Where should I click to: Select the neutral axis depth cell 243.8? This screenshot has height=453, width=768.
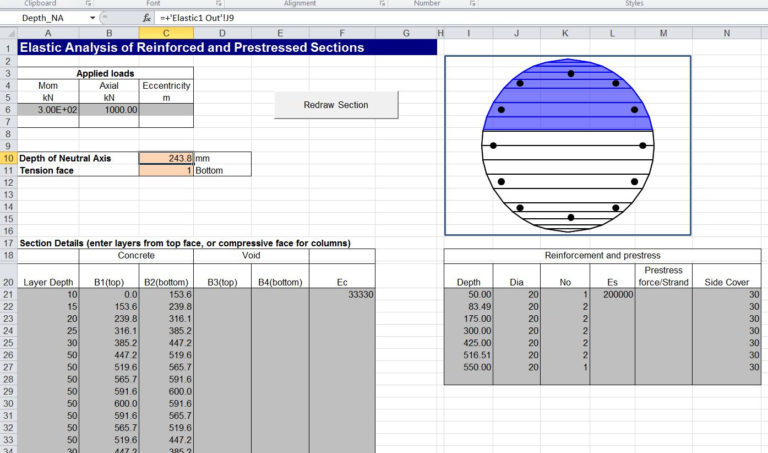166,158
